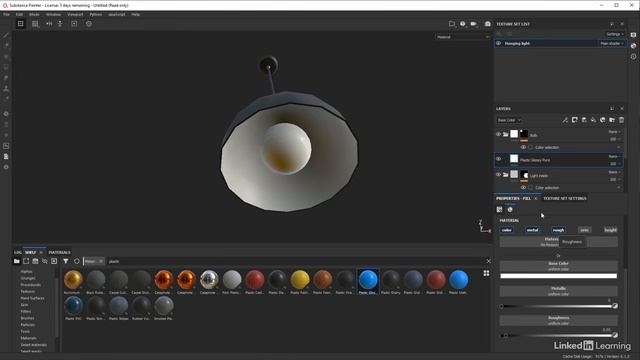Open the Main shader dropdown
The height and width of the screenshot is (360, 640).
(611, 43)
